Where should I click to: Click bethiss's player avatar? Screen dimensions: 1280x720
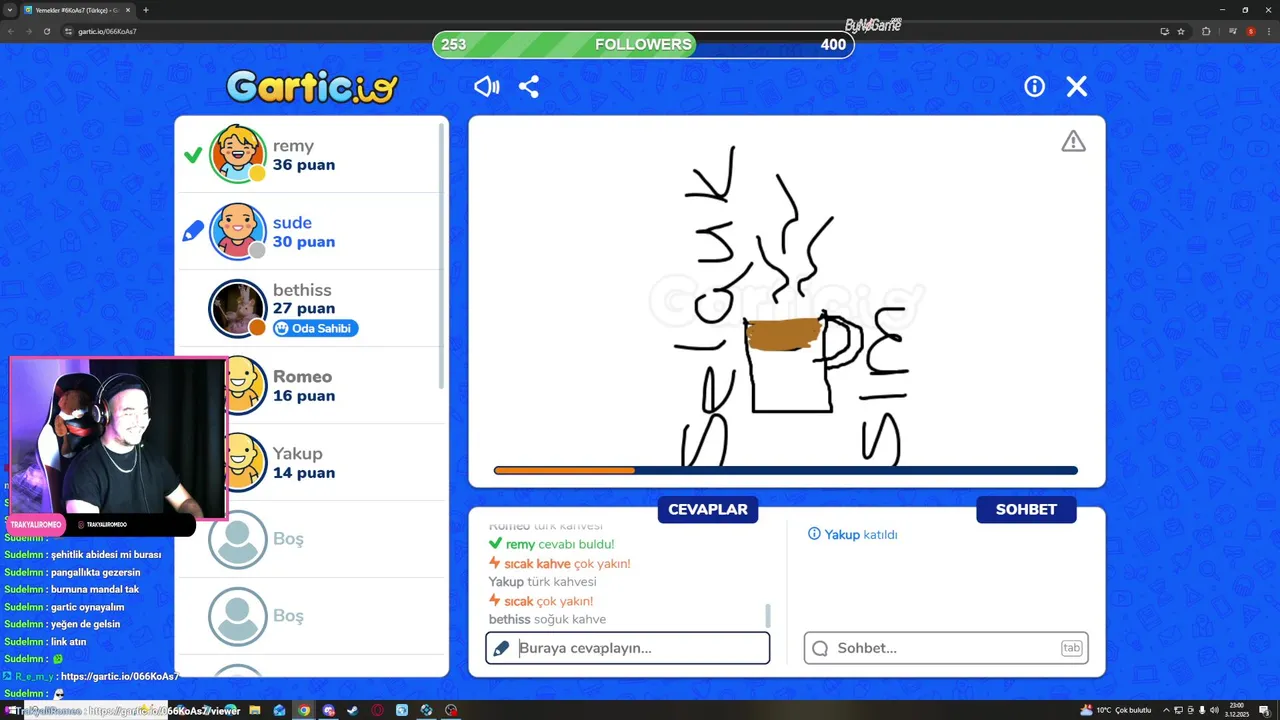(x=238, y=308)
